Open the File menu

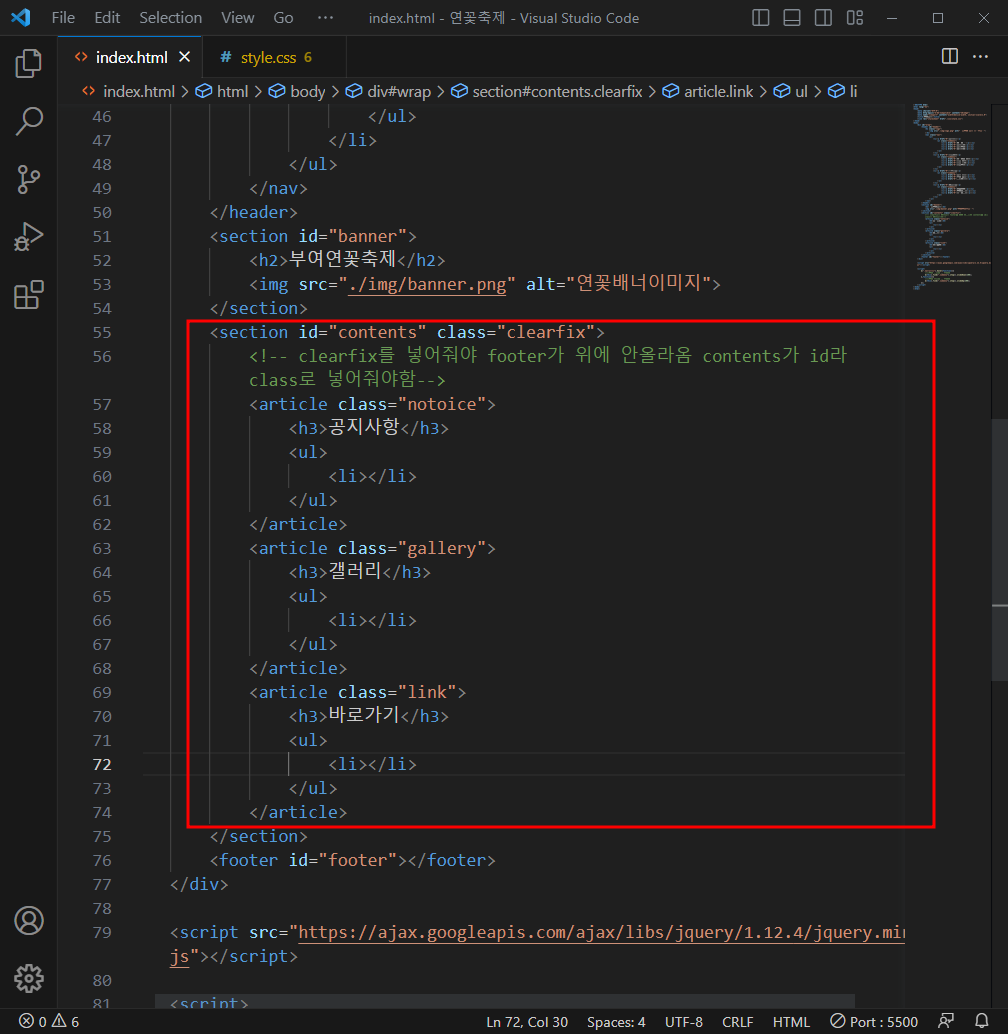[x=63, y=18]
